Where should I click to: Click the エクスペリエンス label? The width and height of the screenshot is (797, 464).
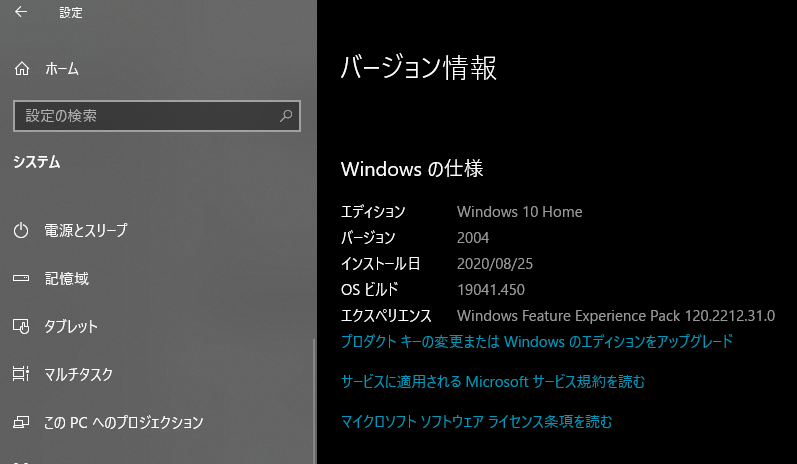pos(386,316)
